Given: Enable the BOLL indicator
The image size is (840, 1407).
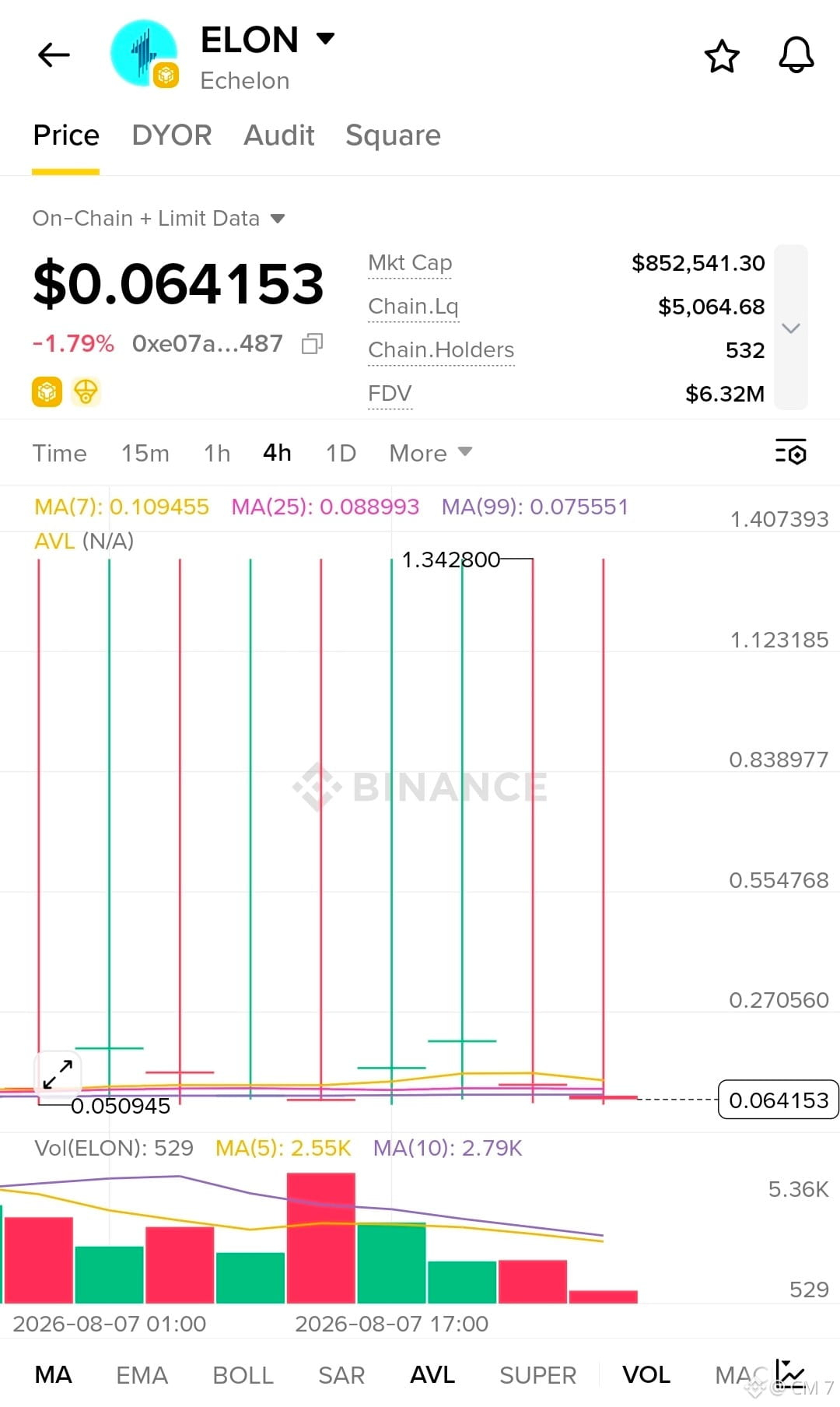Looking at the screenshot, I should 243,1375.
